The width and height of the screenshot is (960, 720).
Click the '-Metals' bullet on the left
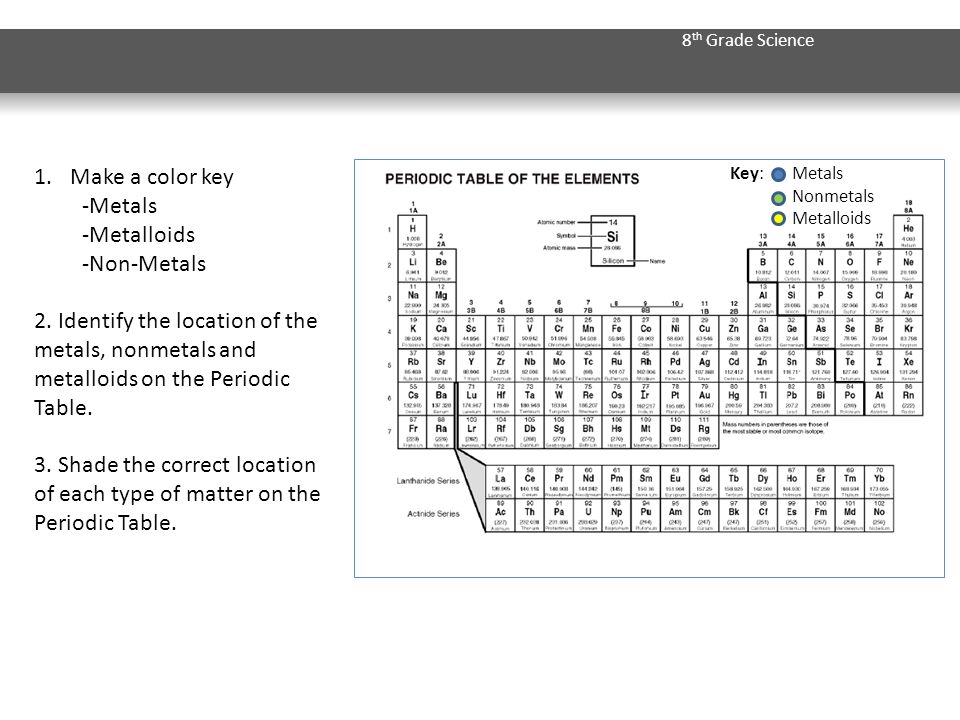[119, 206]
